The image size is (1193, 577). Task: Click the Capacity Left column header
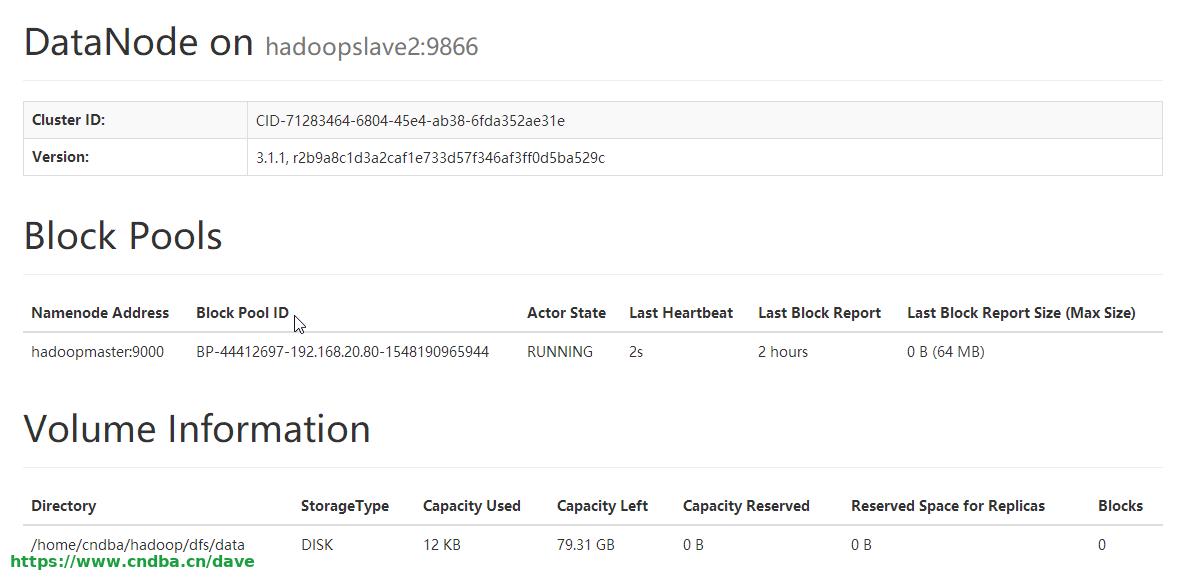[603, 506]
